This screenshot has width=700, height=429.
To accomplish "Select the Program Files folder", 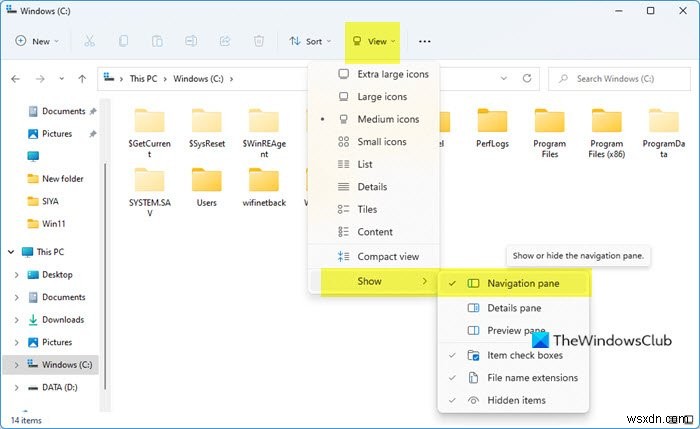I will click(550, 133).
